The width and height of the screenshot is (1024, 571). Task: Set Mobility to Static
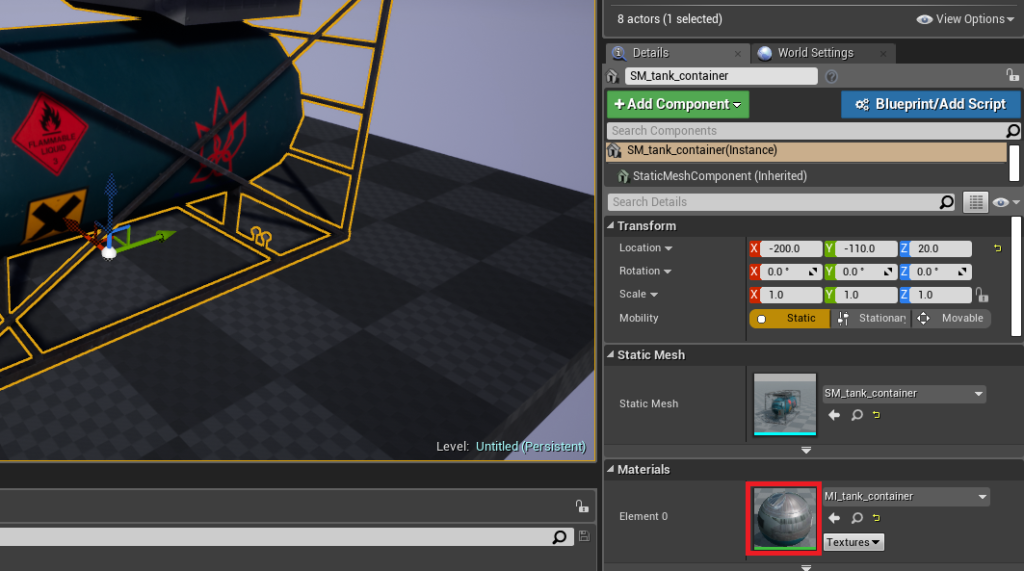(790, 319)
